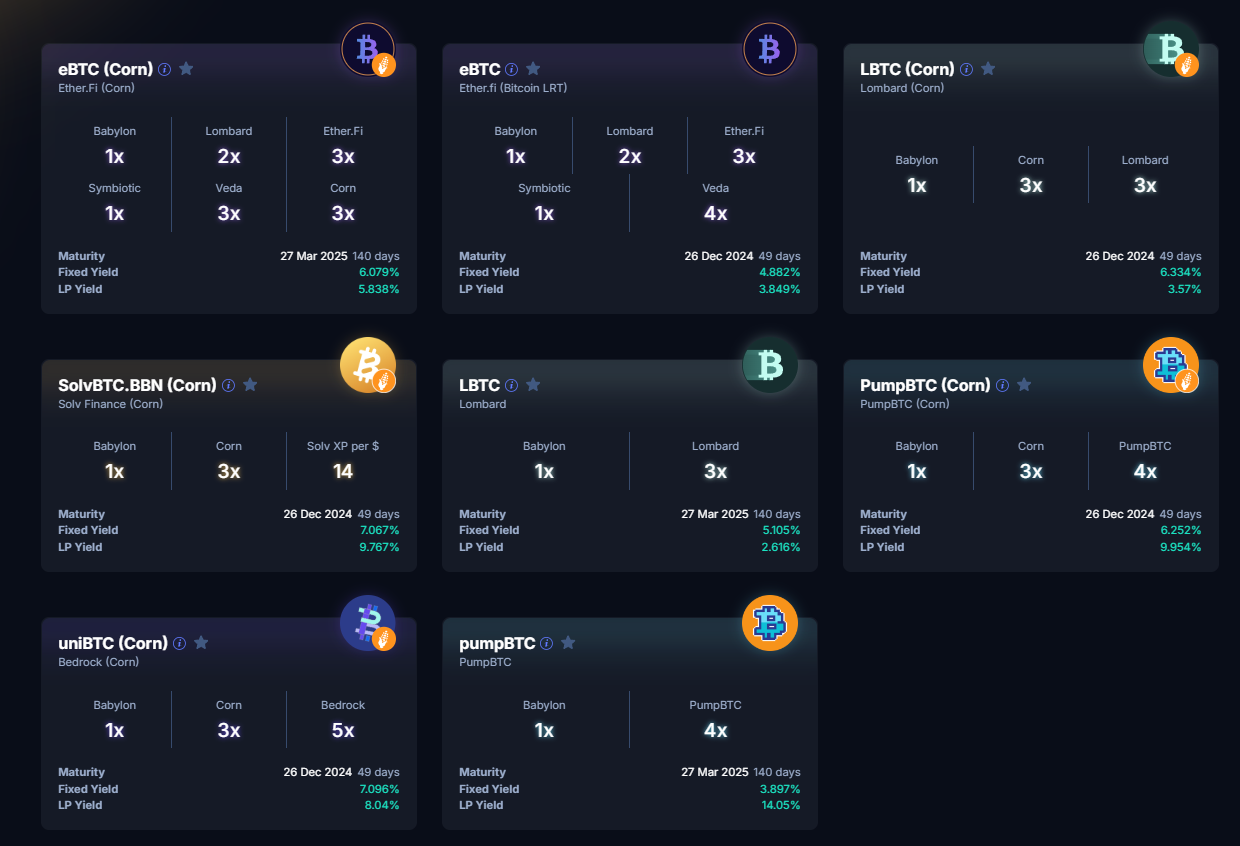
Task: Toggle the favorite star on uniBTC (Corn)
Action: [x=201, y=643]
